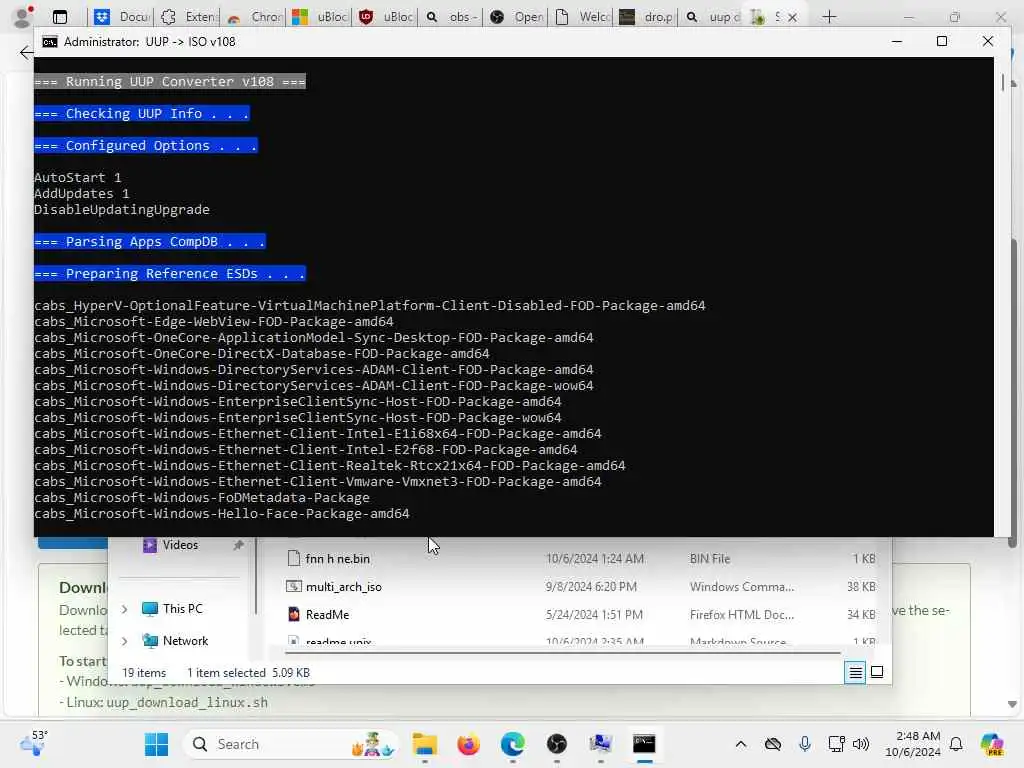Viewport: 1024px width, 768px height.
Task: Switch to the 'Welc' browser tab
Action: (582, 17)
